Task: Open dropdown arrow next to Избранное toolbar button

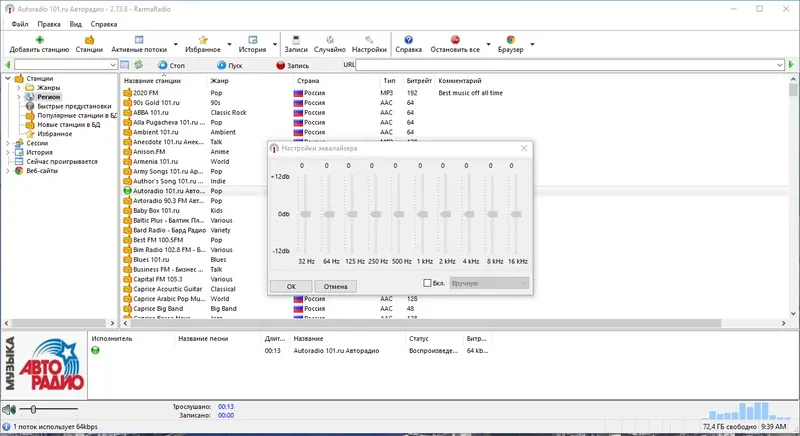Action: pyautogui.click(x=229, y=44)
